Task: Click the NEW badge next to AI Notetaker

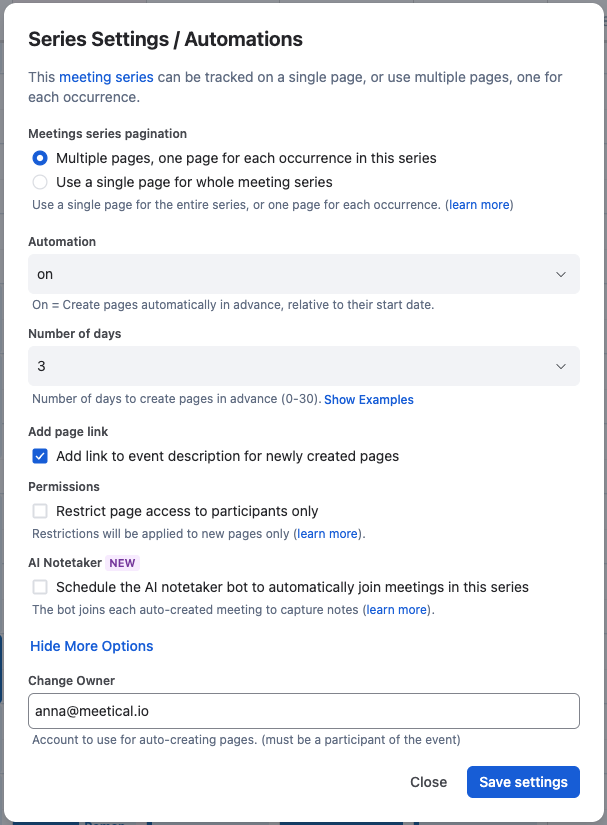Action: 123,563
